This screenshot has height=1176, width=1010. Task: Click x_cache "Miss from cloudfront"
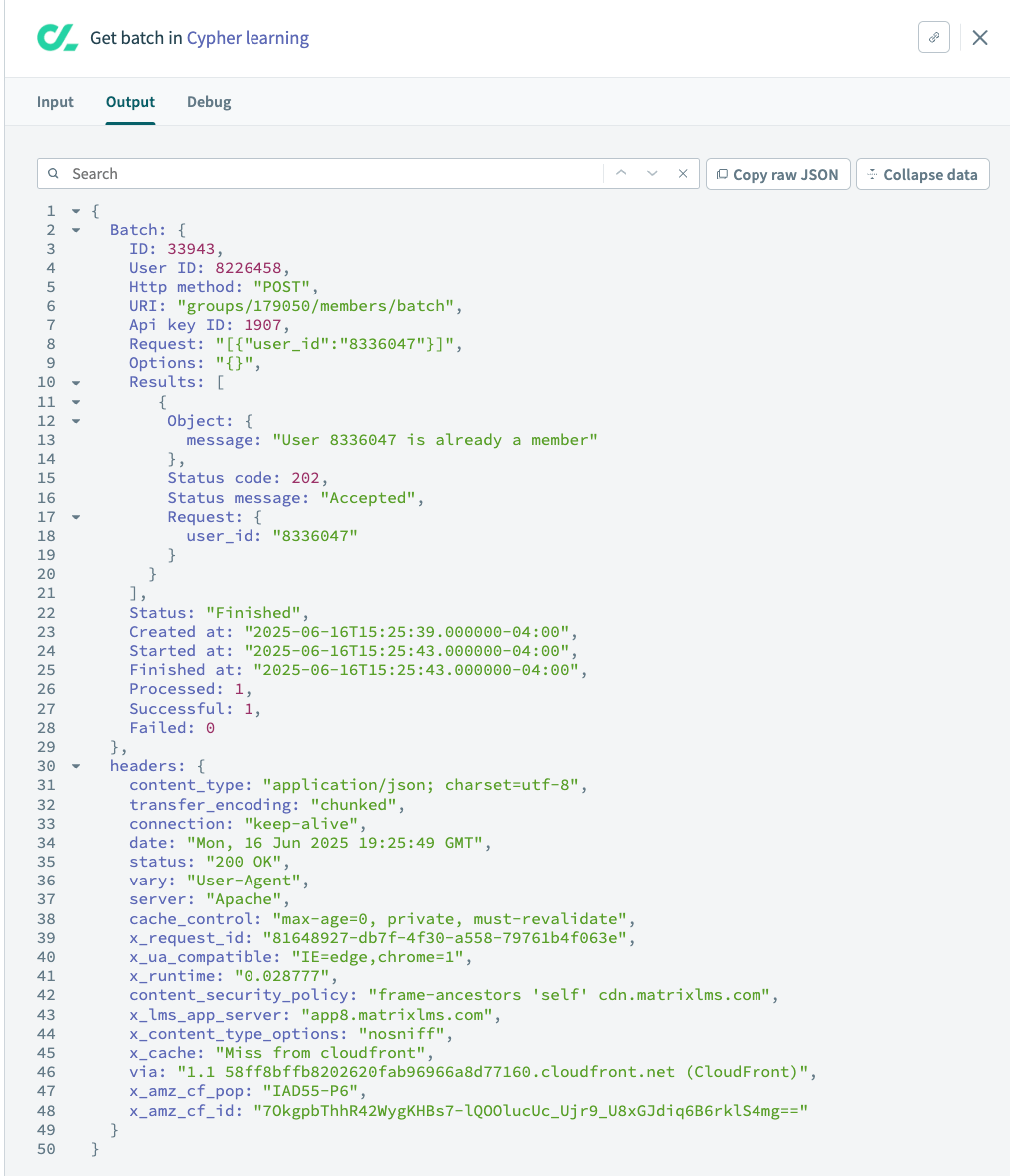pos(320,1053)
